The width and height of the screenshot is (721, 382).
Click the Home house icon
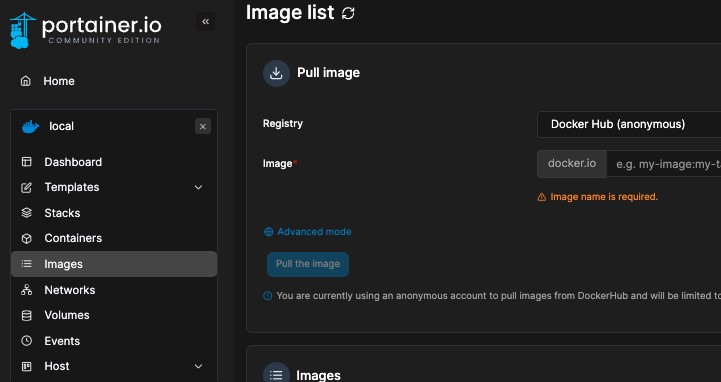(26, 81)
